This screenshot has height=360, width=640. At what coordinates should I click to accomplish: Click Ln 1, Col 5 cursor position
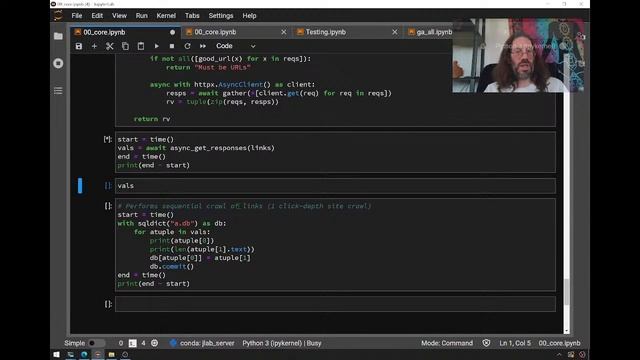[515, 343]
